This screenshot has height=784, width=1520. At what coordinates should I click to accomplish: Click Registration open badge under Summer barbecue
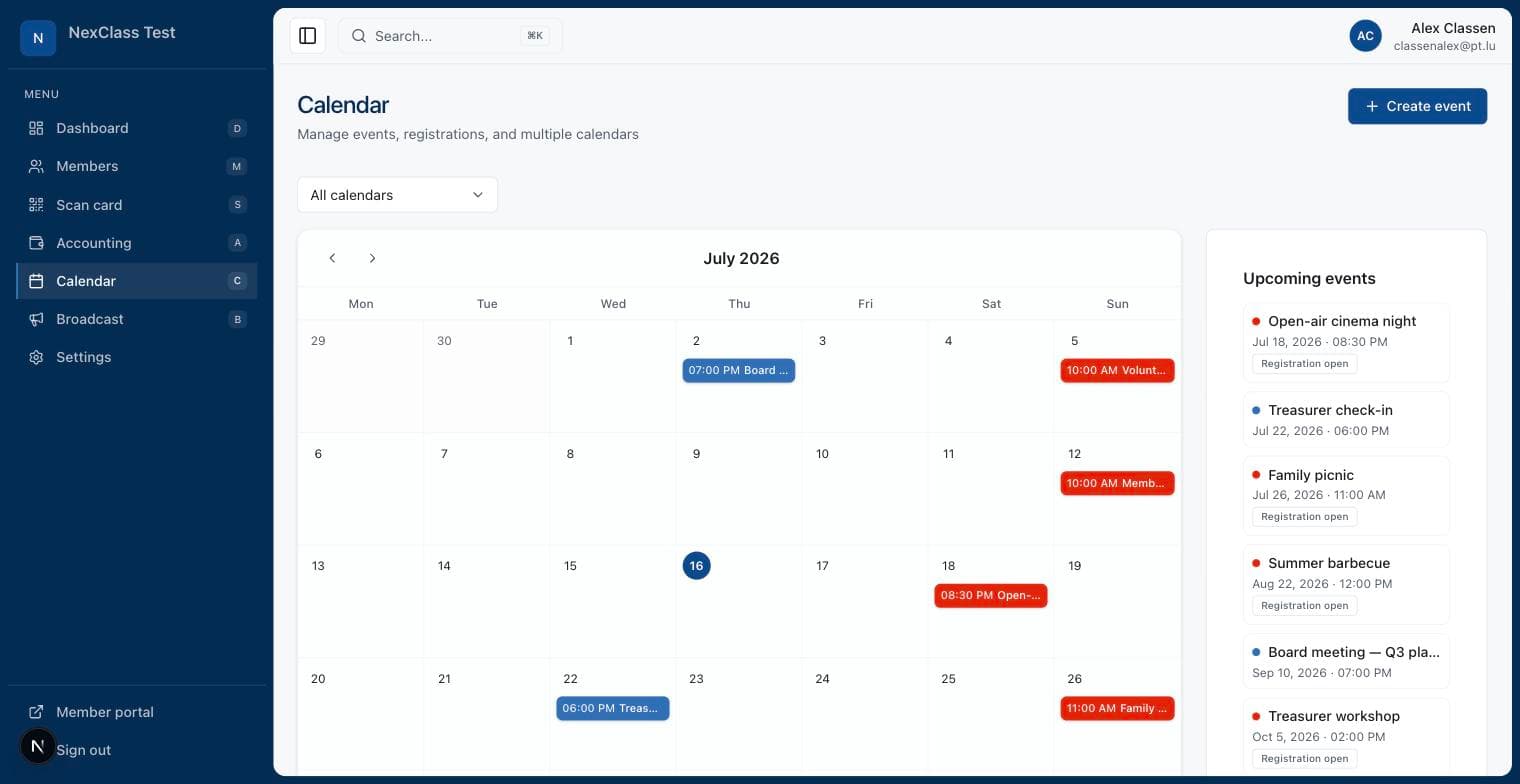(1304, 606)
